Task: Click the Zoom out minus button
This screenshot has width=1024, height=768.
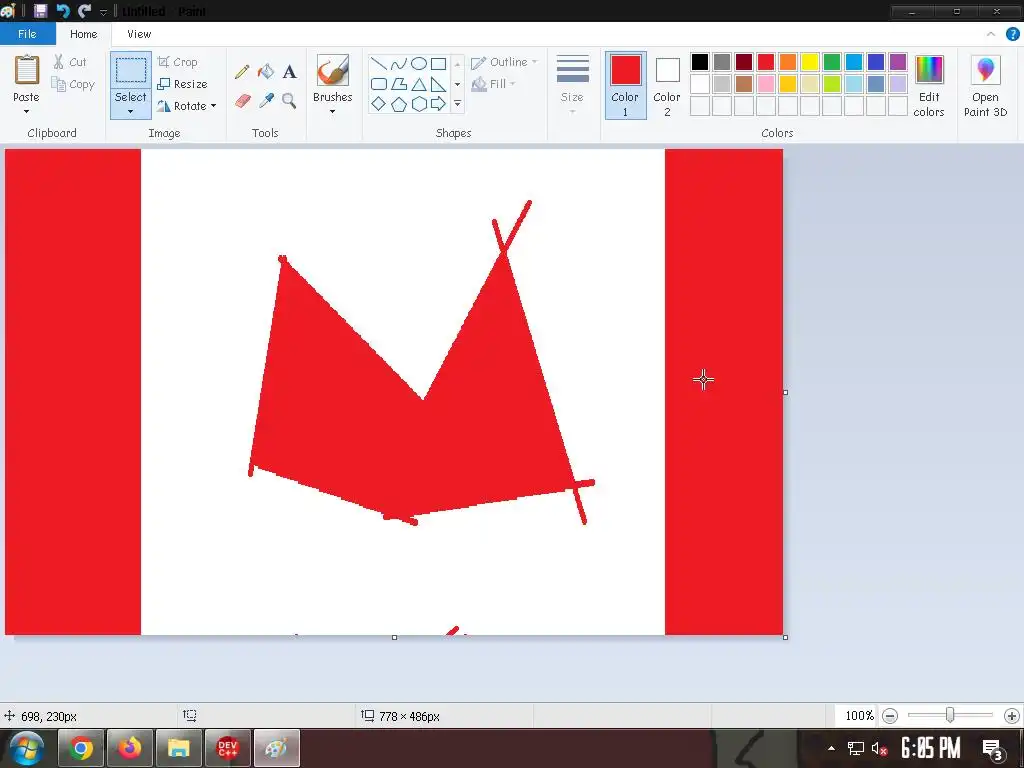Action: tap(889, 716)
